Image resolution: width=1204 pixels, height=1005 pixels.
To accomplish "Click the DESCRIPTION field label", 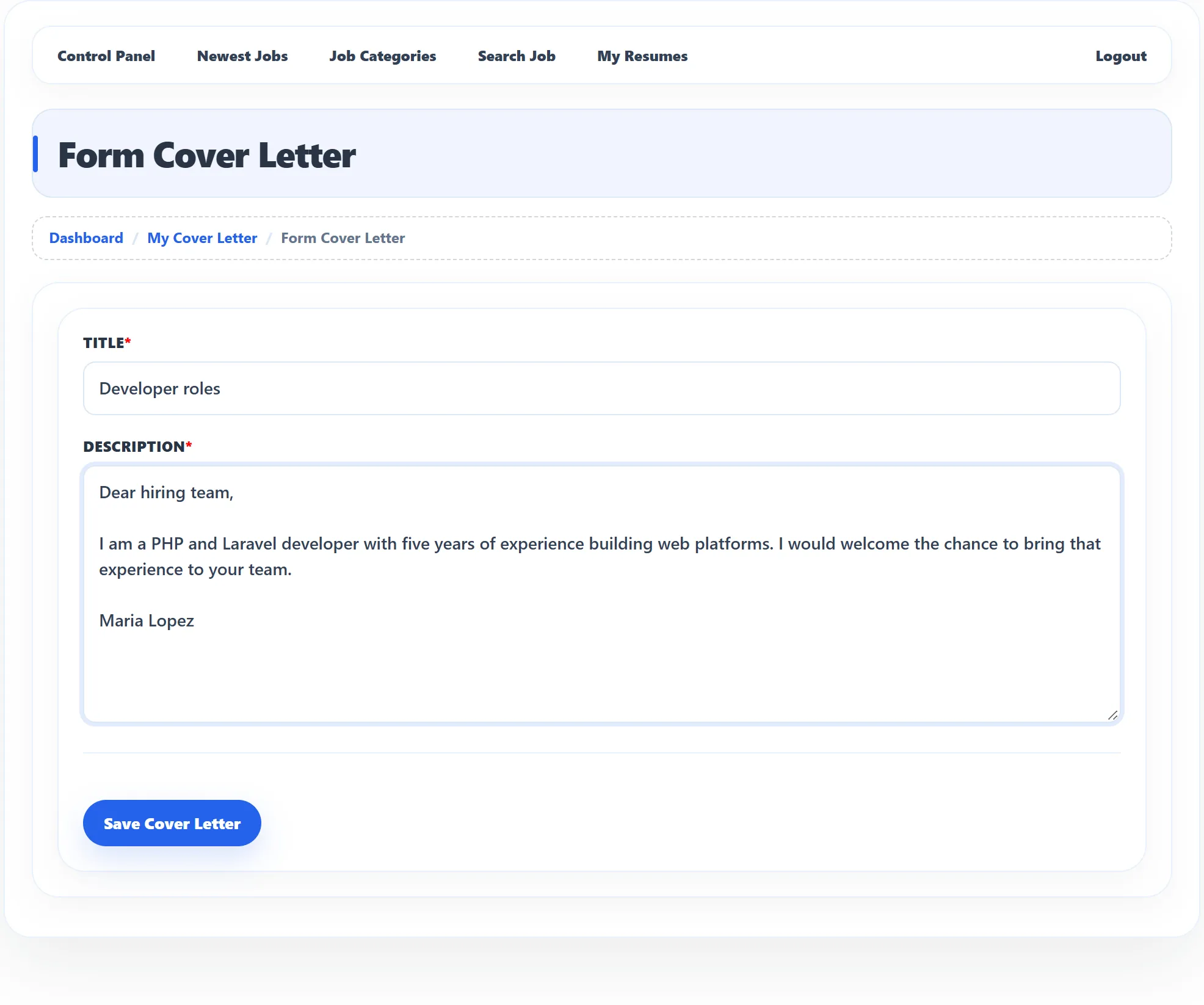I will click(137, 446).
